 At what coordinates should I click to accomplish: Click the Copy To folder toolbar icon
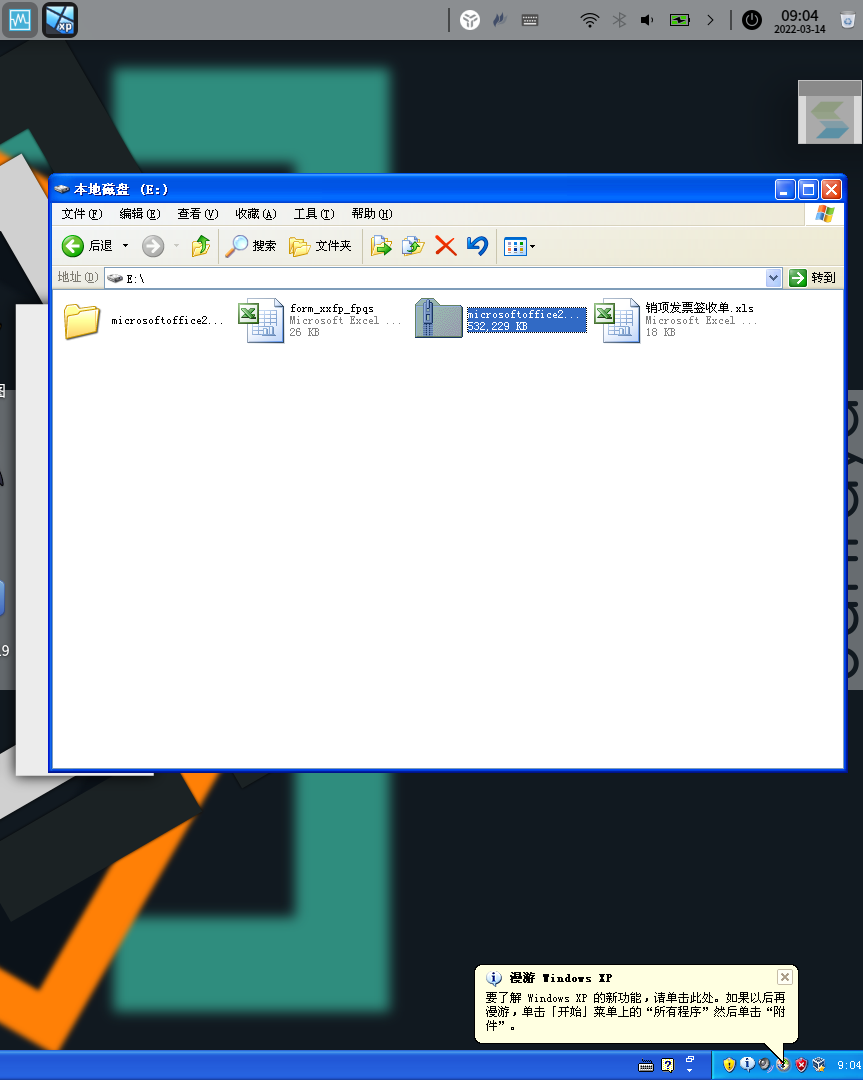pyautogui.click(x=413, y=246)
